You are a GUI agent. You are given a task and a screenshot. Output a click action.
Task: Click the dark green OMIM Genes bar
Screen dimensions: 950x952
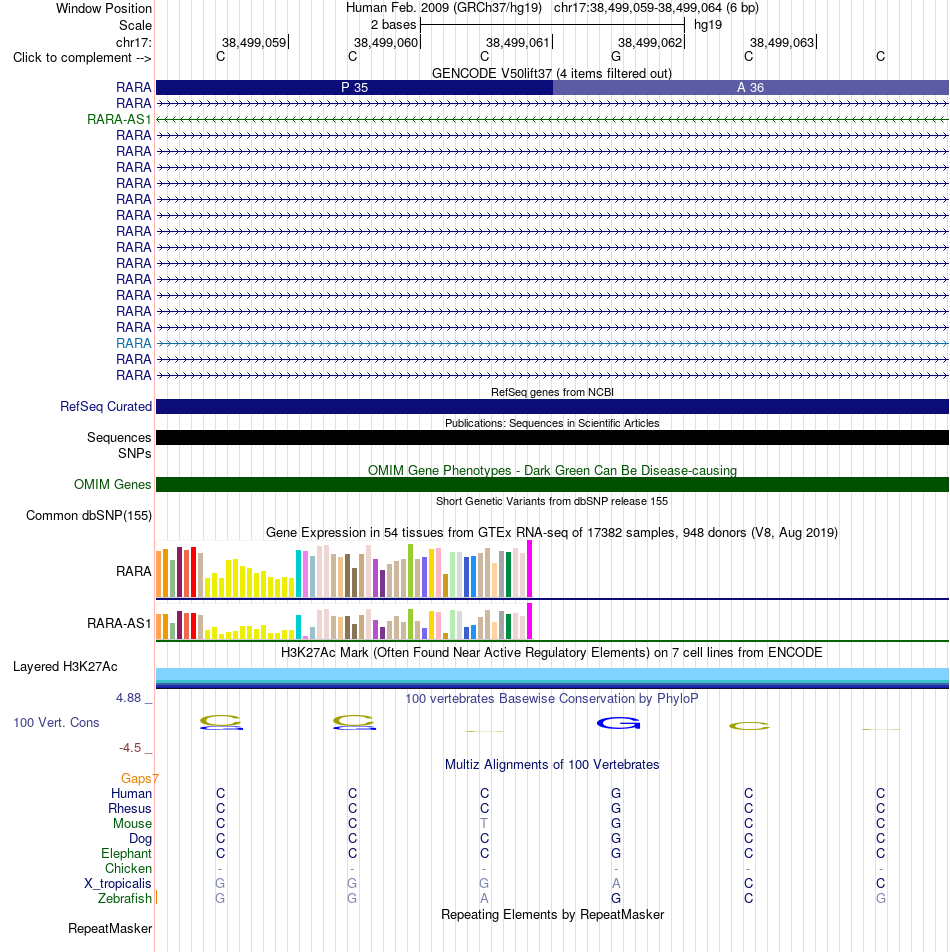tap(552, 484)
